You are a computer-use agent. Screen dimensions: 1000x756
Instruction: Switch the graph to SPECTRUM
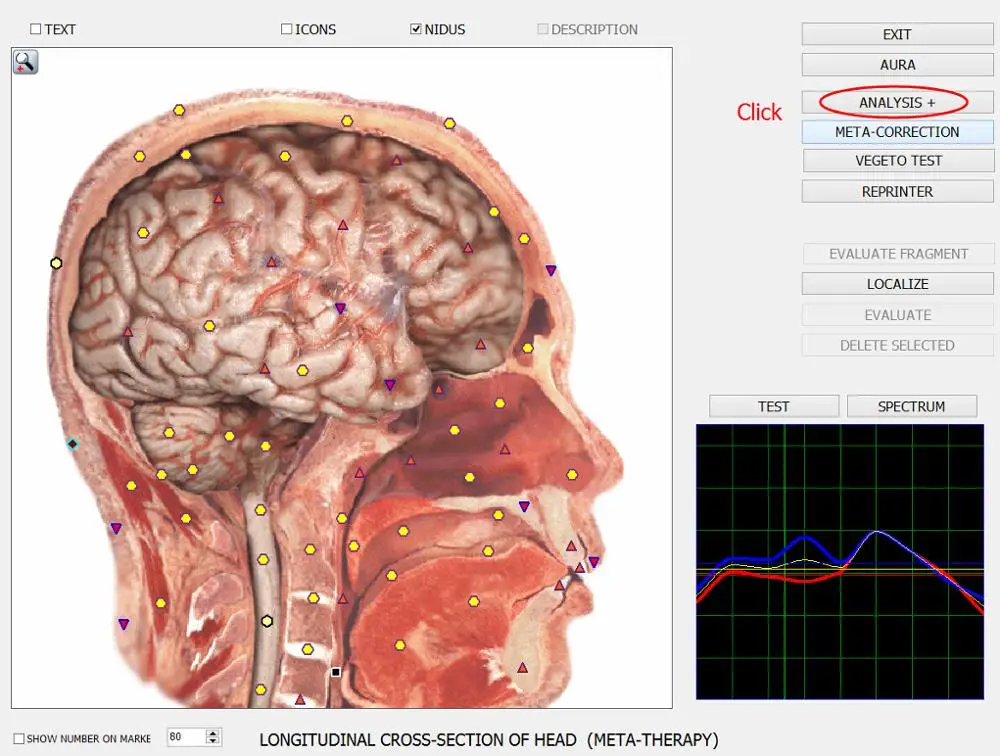pos(911,407)
